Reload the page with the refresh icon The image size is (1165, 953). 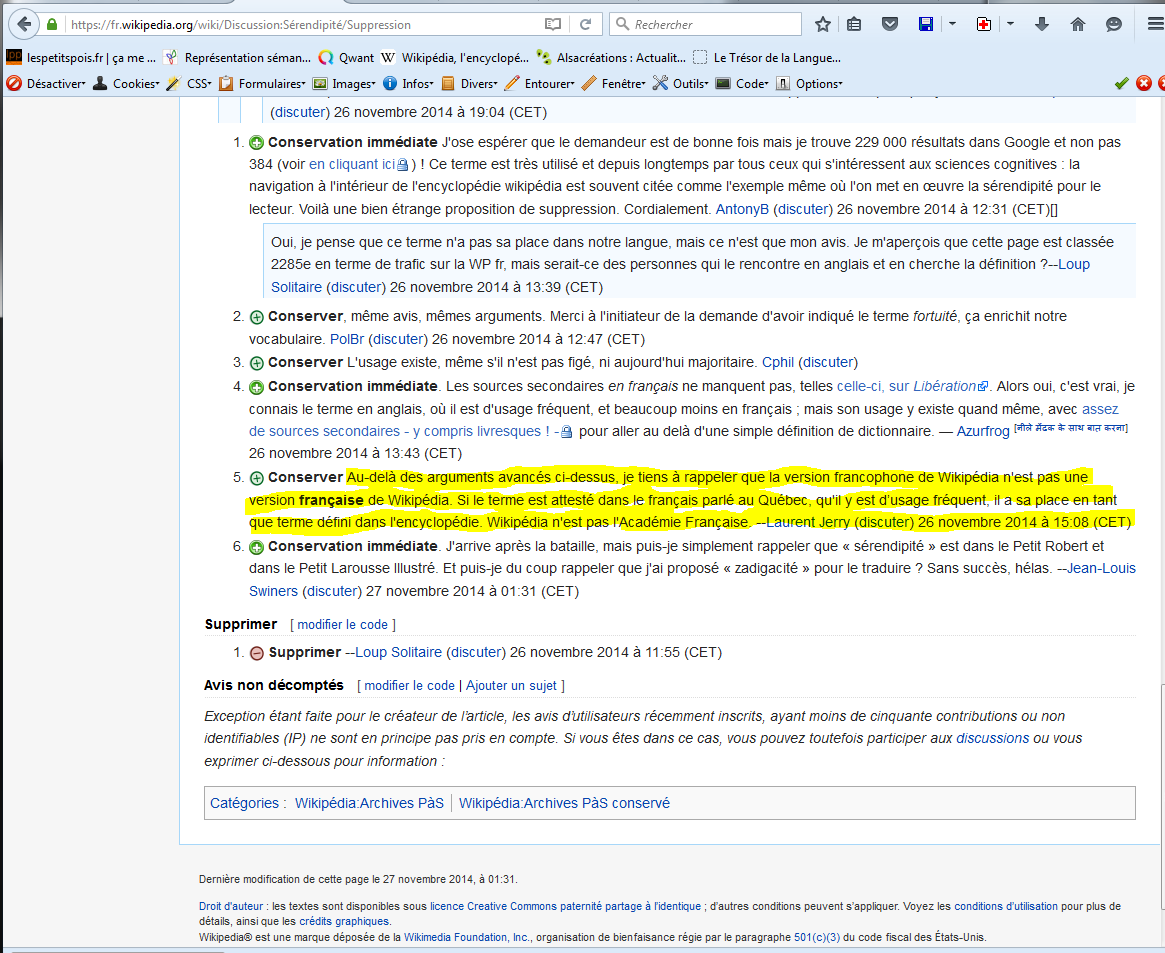pos(586,24)
